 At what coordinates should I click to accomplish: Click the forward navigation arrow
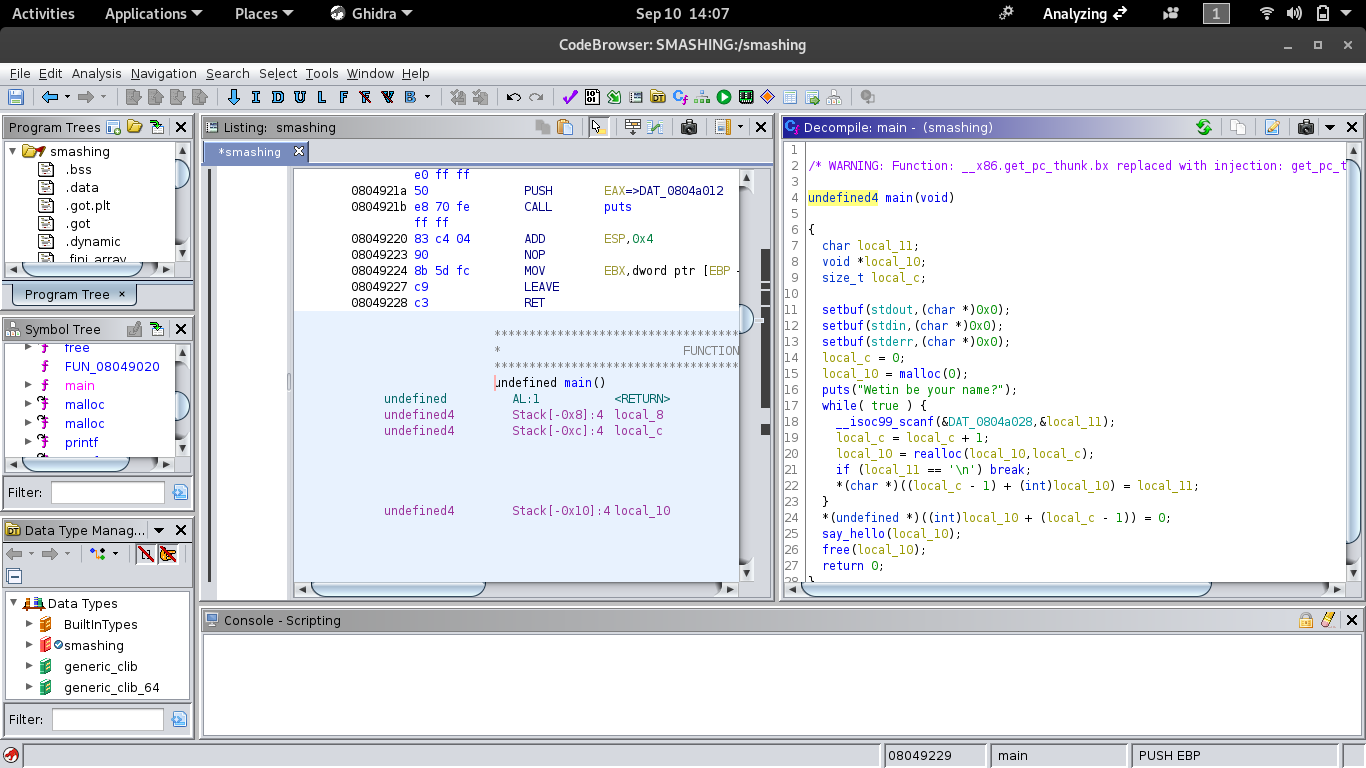click(86, 97)
